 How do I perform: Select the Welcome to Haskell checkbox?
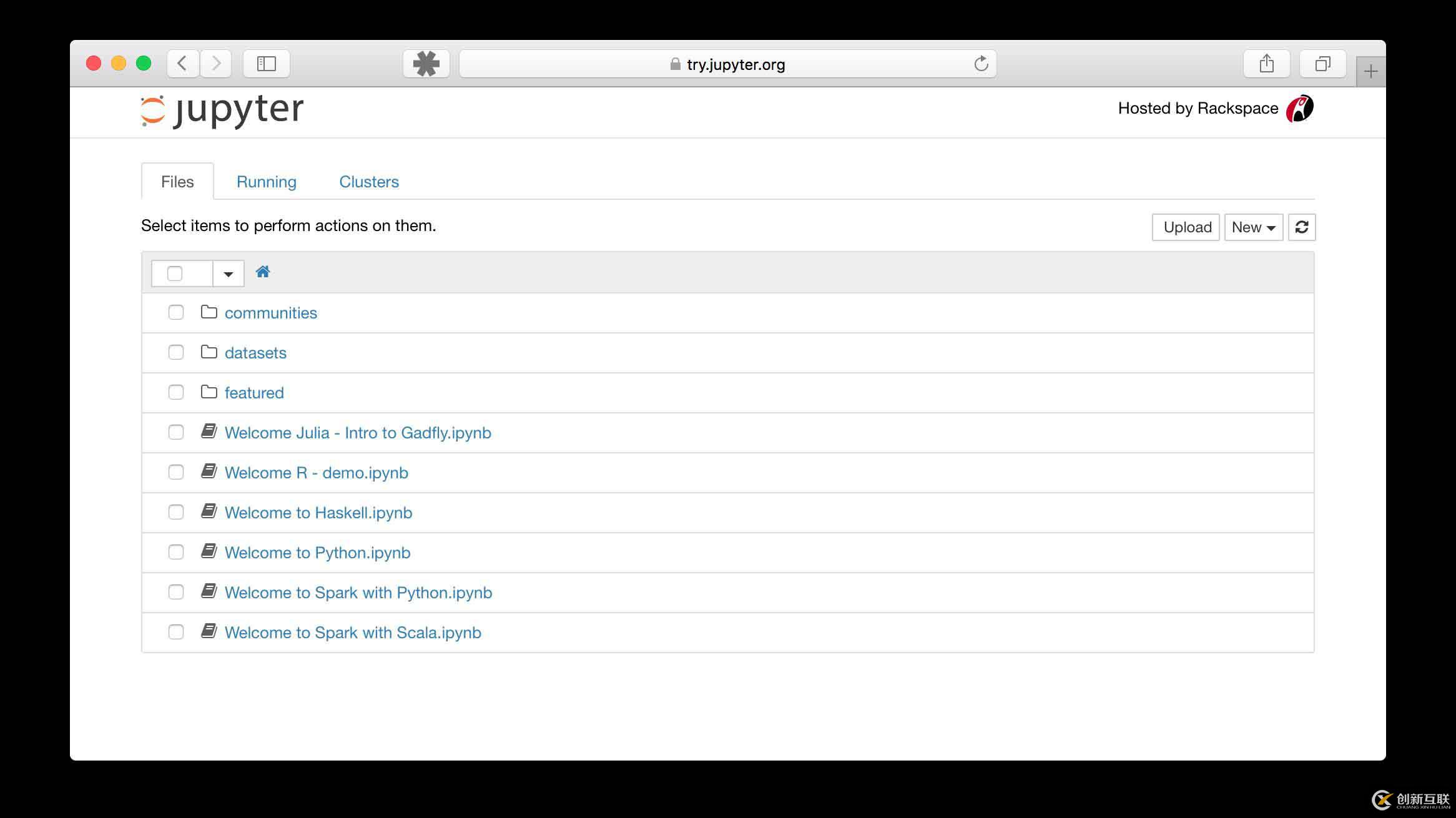tap(176, 512)
